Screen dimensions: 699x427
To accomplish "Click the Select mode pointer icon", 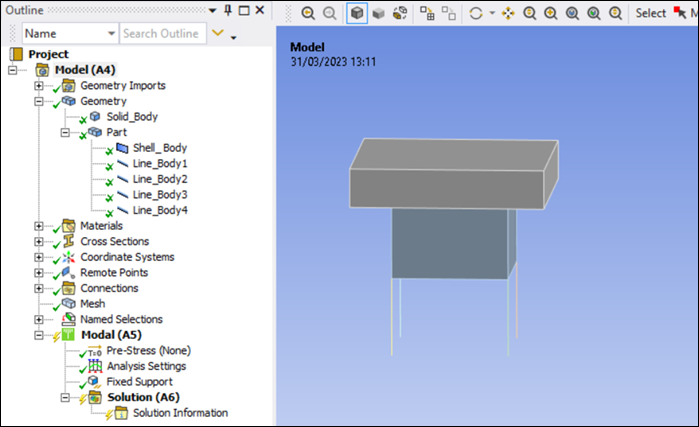I will [680, 13].
